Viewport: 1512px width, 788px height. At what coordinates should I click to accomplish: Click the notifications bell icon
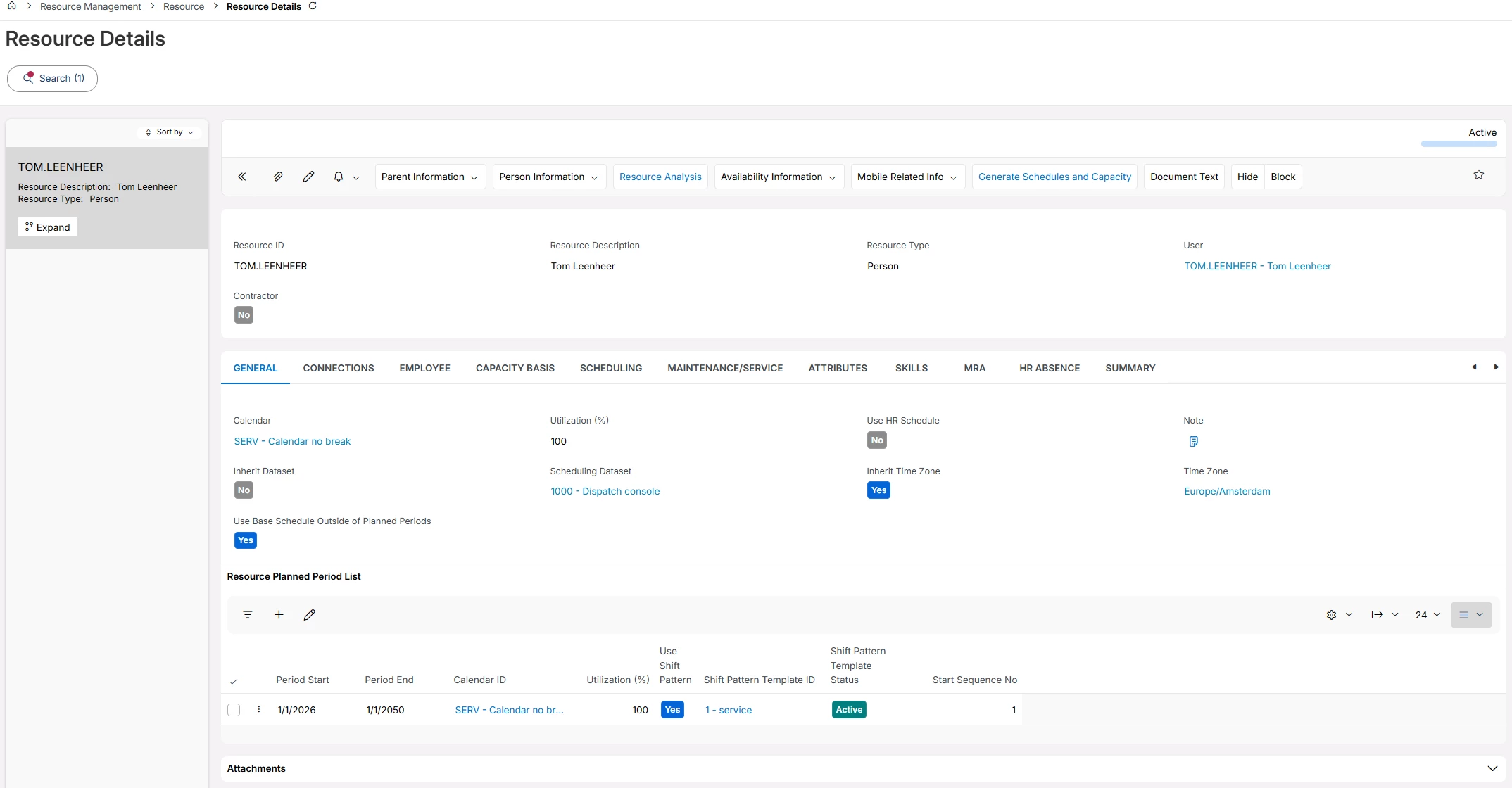tap(339, 177)
